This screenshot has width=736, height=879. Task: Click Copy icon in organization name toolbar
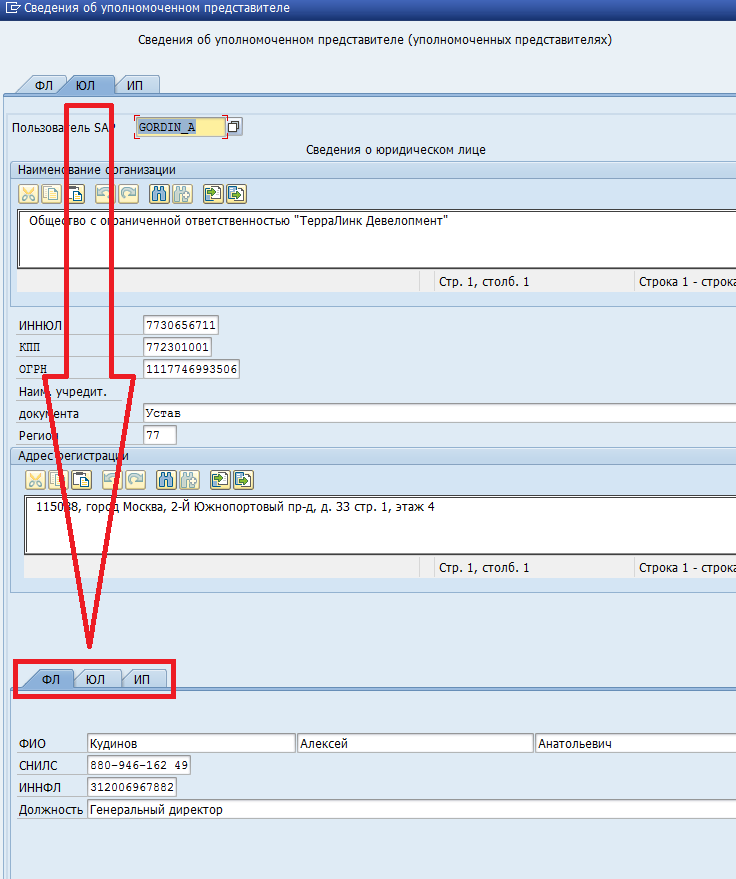tap(50, 194)
